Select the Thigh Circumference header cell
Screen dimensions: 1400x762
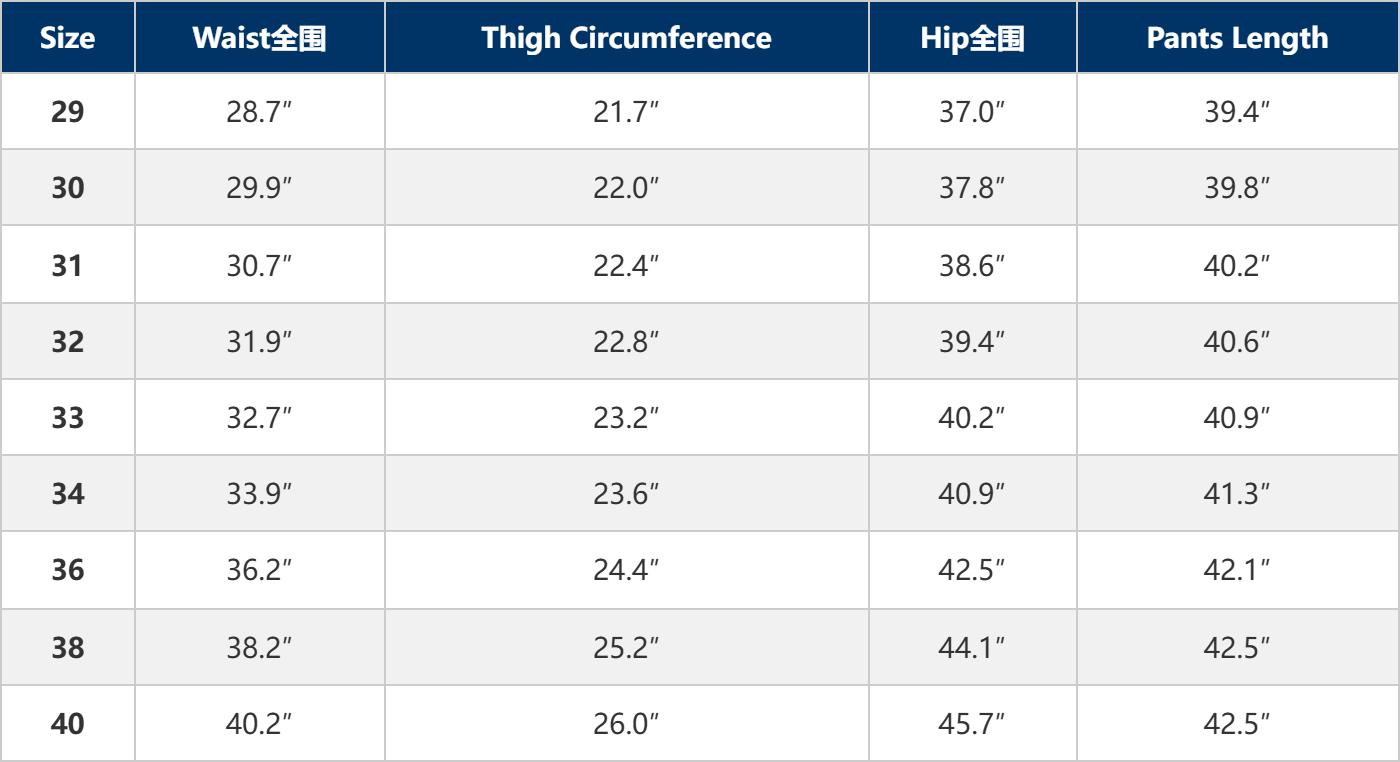tap(626, 38)
